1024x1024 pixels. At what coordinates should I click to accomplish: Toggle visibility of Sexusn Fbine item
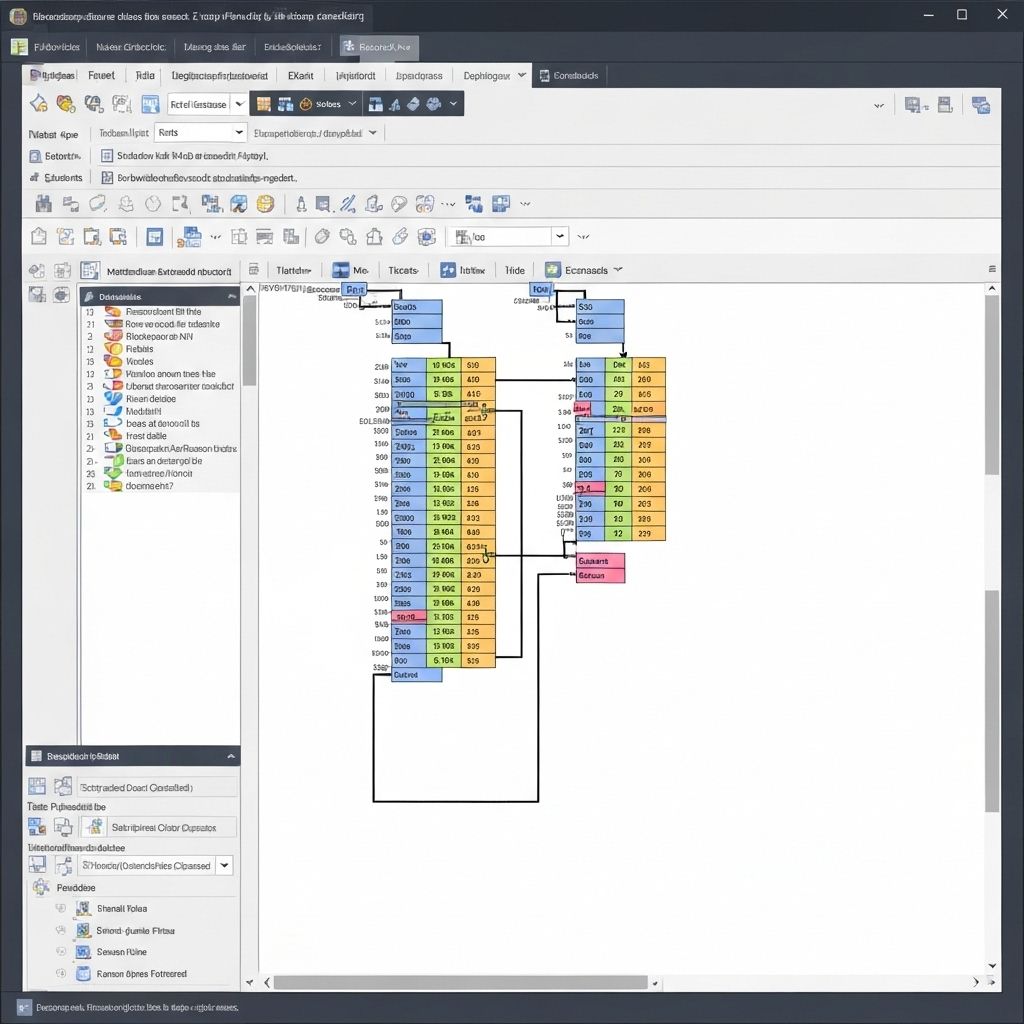point(60,951)
